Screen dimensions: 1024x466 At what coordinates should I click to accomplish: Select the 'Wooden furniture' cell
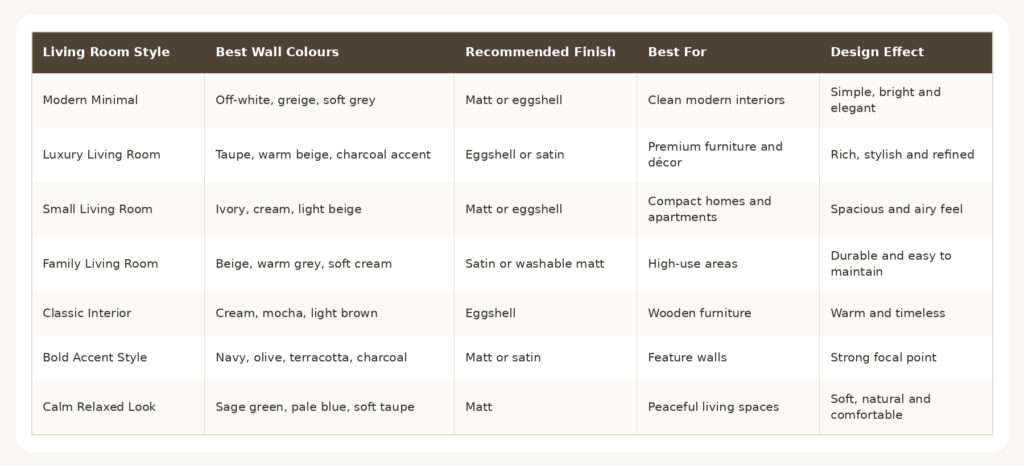click(728, 314)
